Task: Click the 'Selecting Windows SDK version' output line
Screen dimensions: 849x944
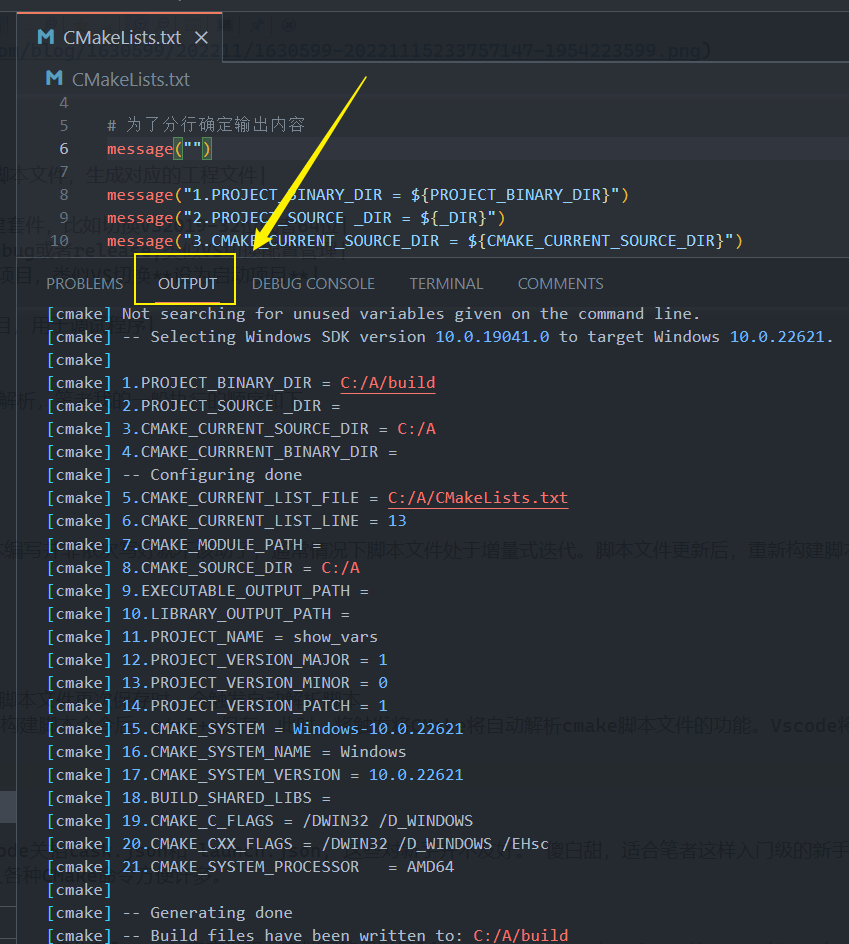Action: point(440,337)
